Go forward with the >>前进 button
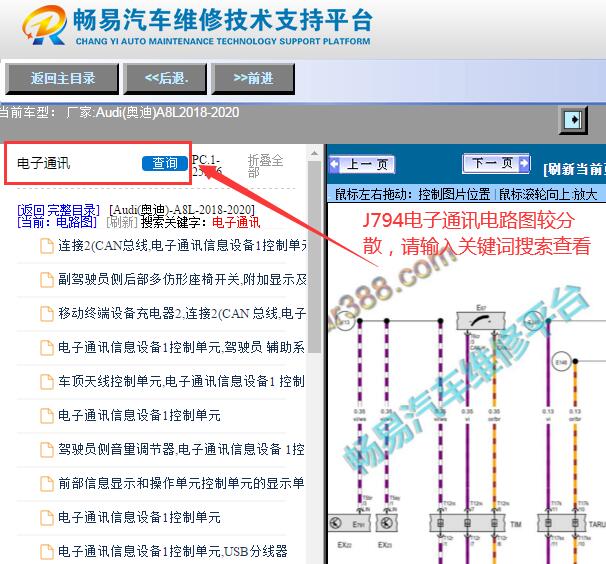Screen dimensions: 606x564 click(x=253, y=78)
